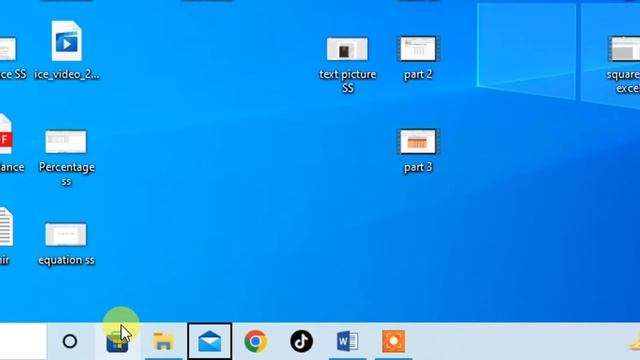
Task: Click the 'ice_video_2...' file label
Action: [67, 75]
